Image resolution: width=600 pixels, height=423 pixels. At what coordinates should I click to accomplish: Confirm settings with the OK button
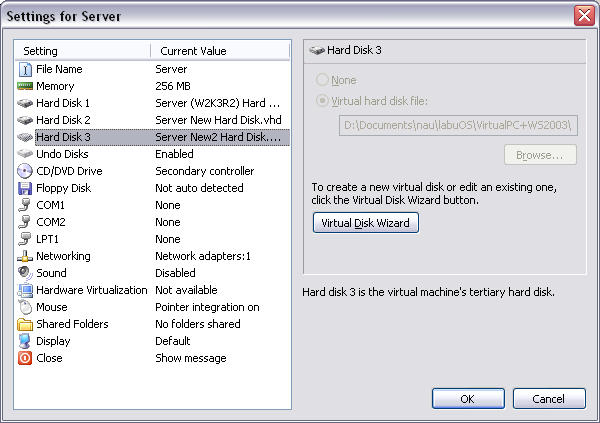coord(468,399)
